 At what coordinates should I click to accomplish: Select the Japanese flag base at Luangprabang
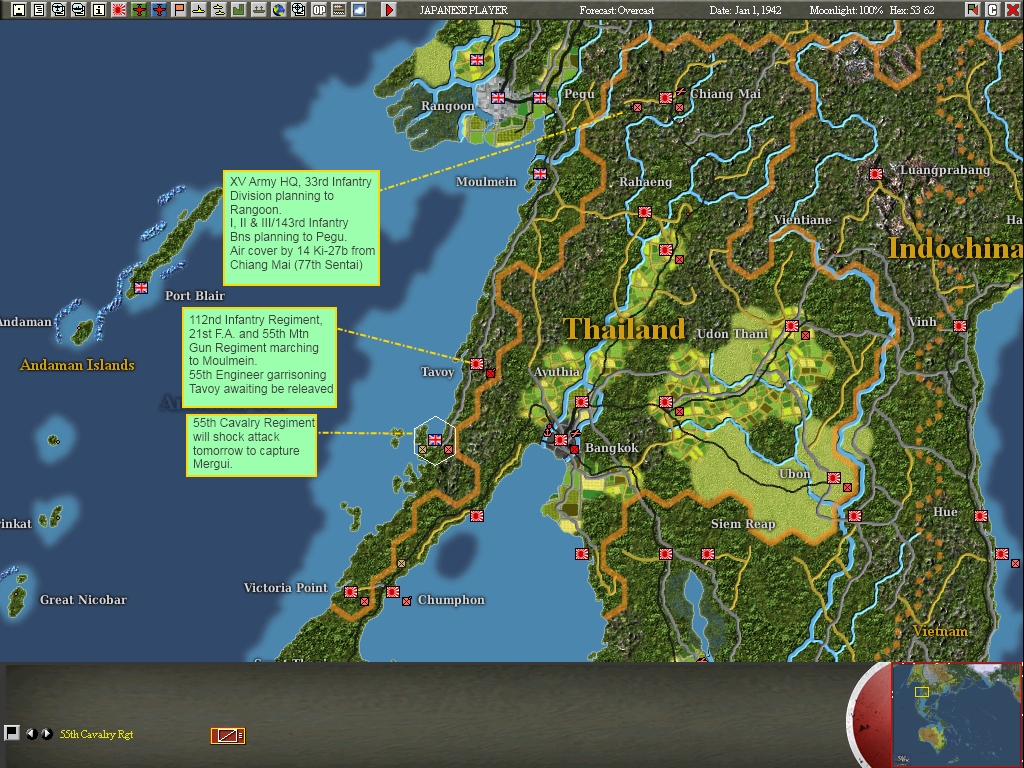pyautogui.click(x=876, y=174)
